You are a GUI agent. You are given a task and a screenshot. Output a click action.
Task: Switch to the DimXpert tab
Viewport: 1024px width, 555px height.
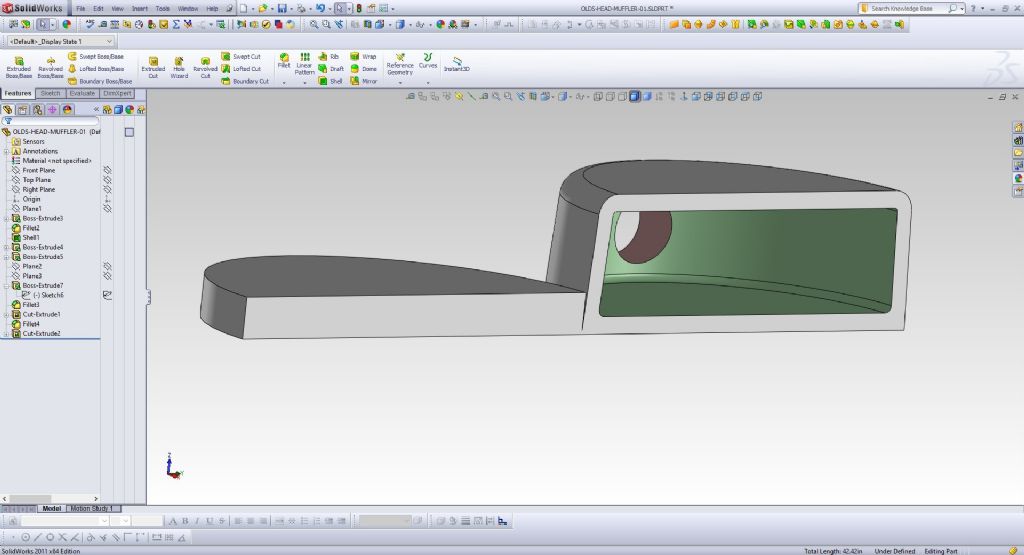coord(118,93)
